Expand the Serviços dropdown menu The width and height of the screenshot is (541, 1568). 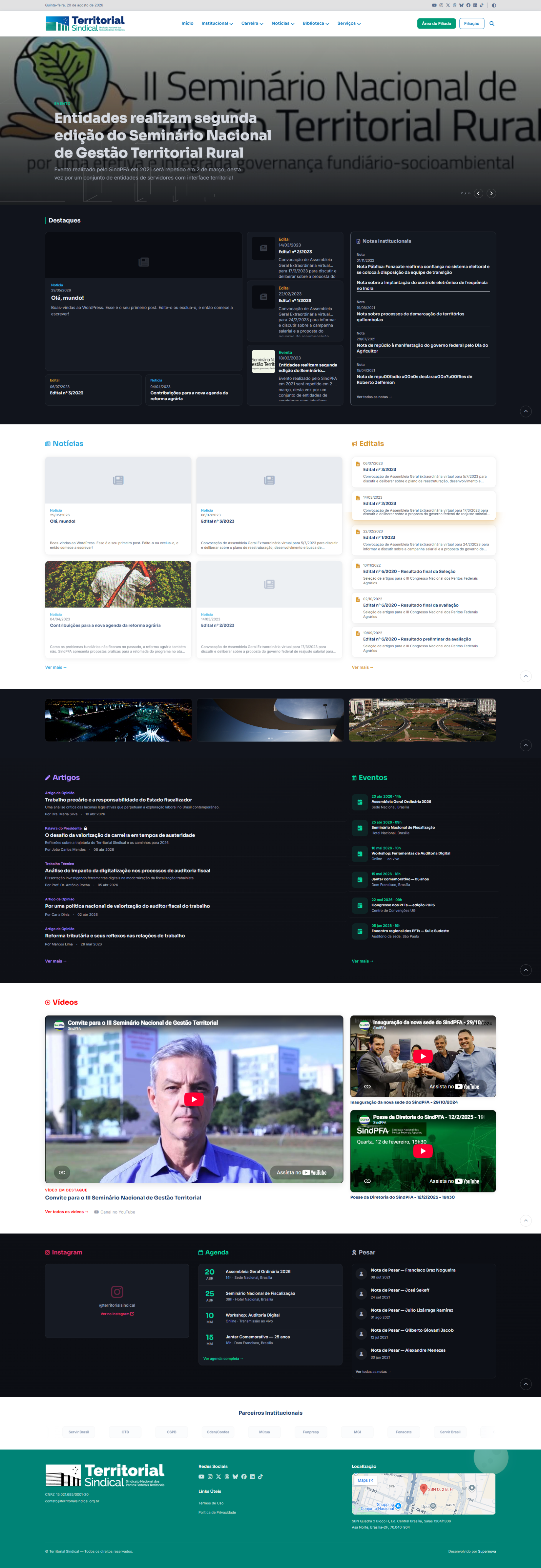349,24
